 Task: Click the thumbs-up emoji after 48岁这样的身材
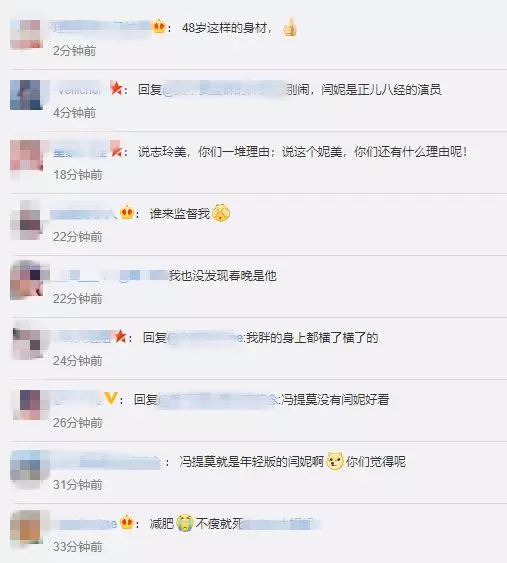(290, 27)
